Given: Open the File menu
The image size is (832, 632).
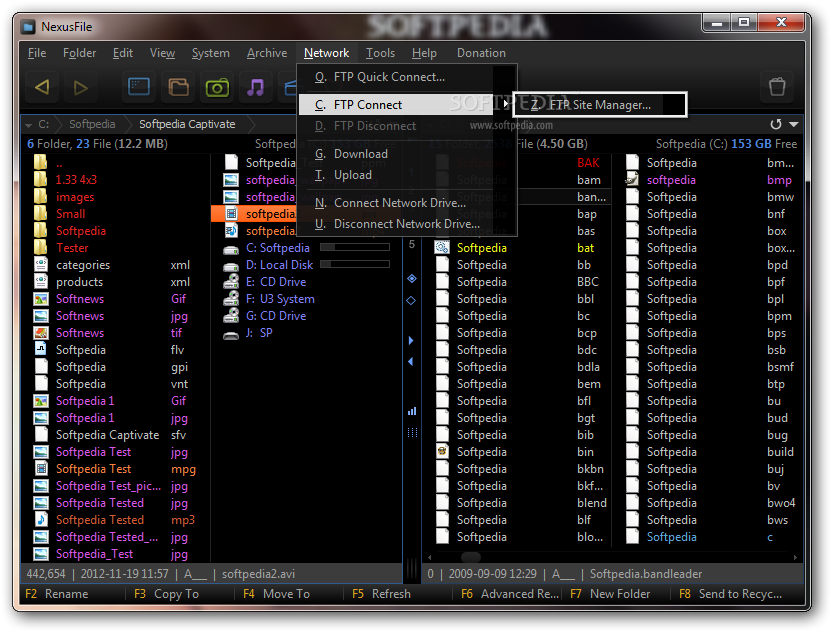Looking at the screenshot, I should pos(37,53).
